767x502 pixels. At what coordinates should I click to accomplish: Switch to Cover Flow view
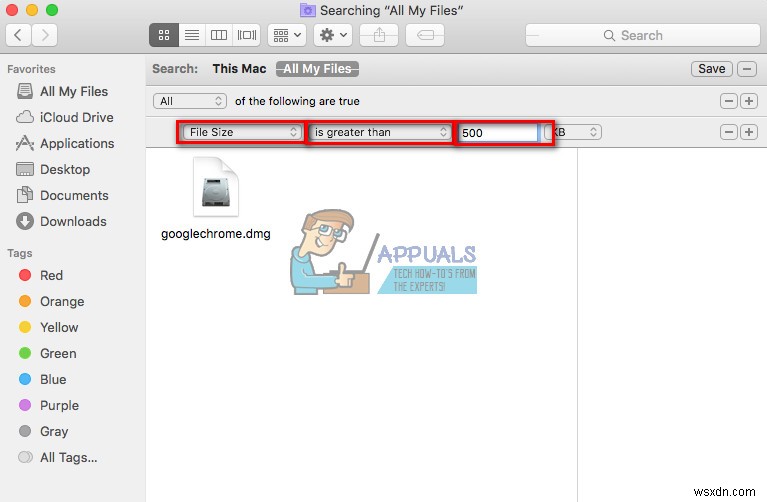(247, 35)
